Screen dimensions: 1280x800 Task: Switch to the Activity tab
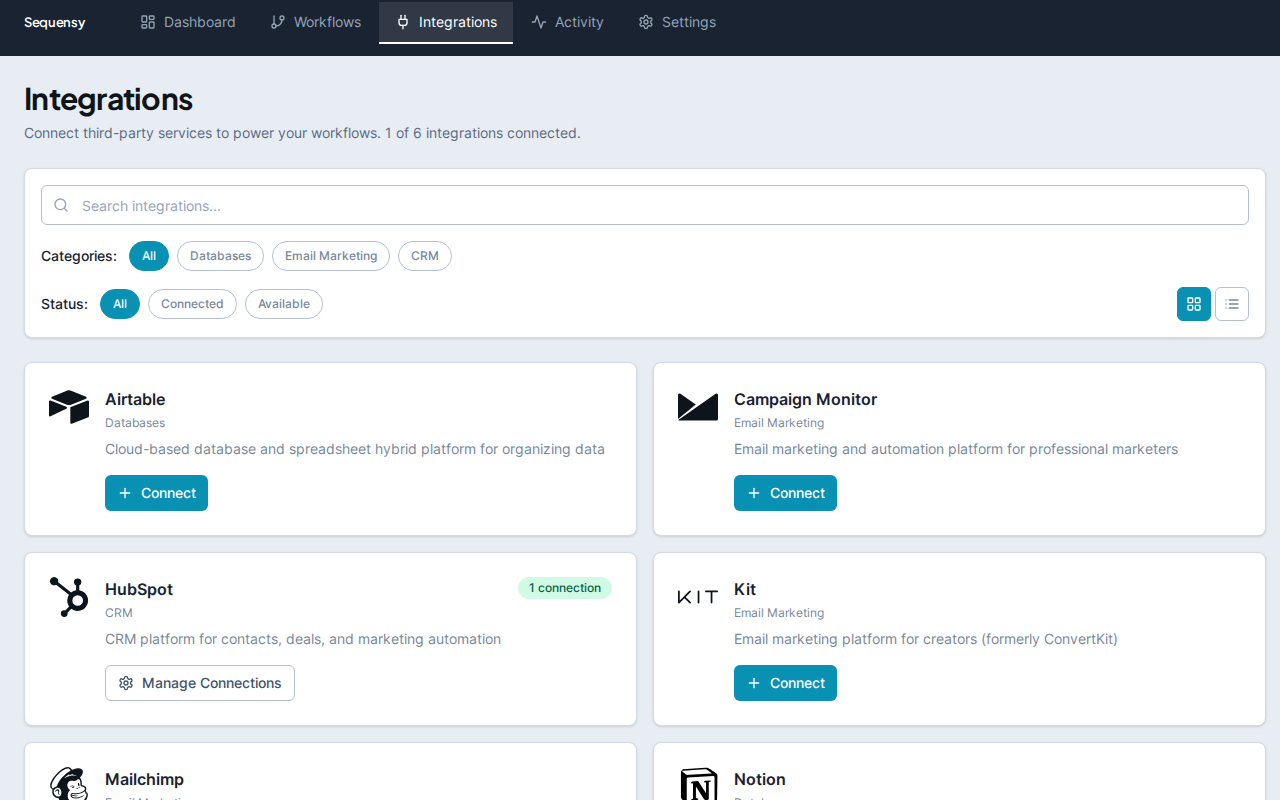pyautogui.click(x=567, y=22)
